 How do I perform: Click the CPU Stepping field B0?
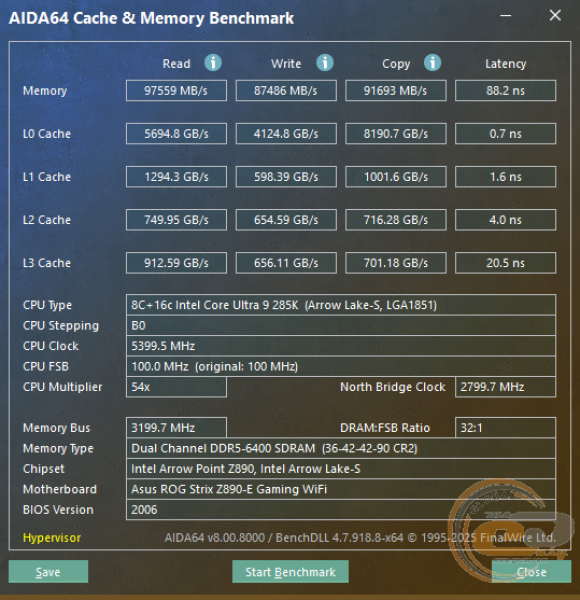coord(341,326)
